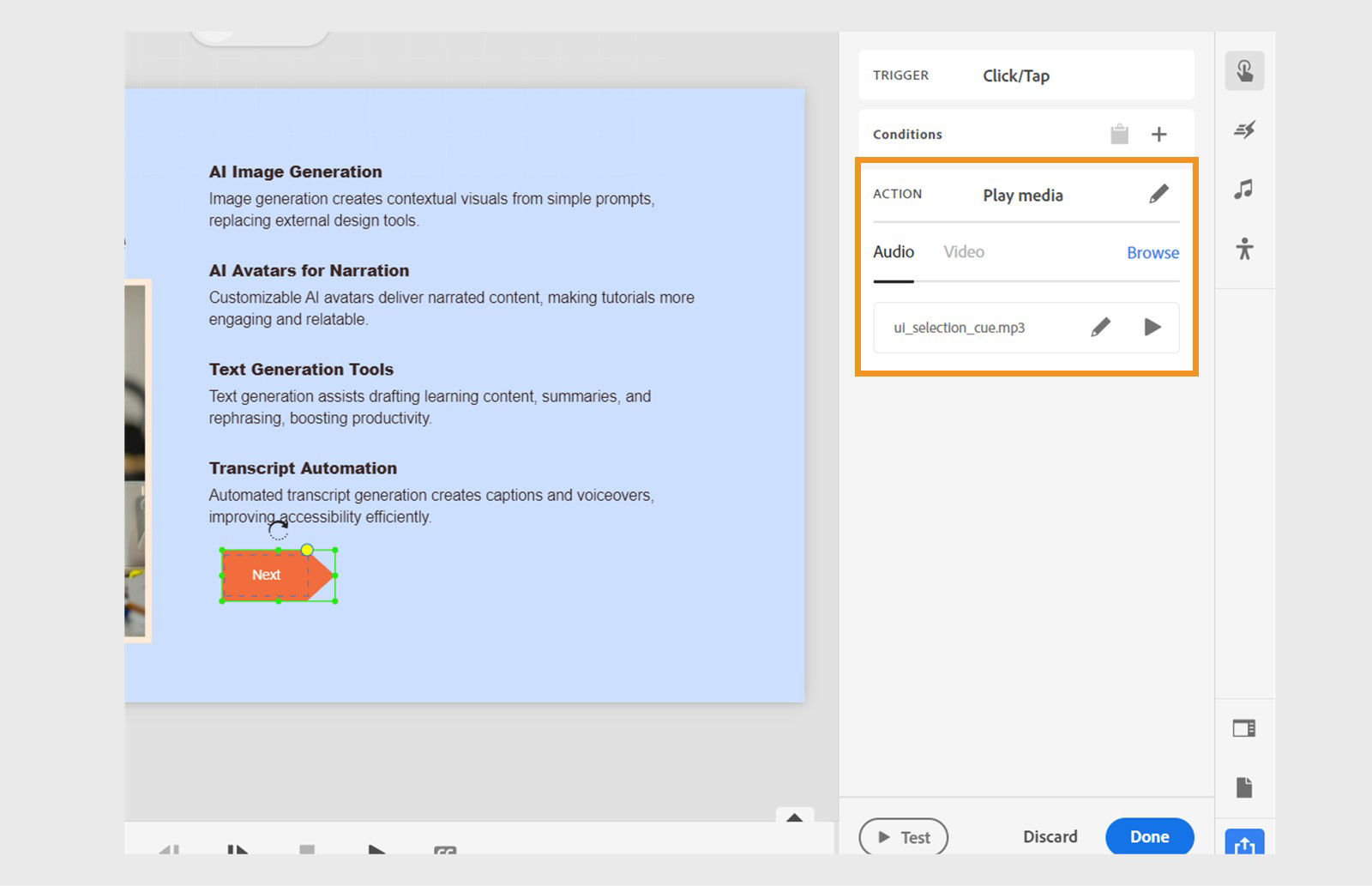Image resolution: width=1372 pixels, height=886 pixels.
Task: Open the Play media action edit pencil
Action: 1159,194
